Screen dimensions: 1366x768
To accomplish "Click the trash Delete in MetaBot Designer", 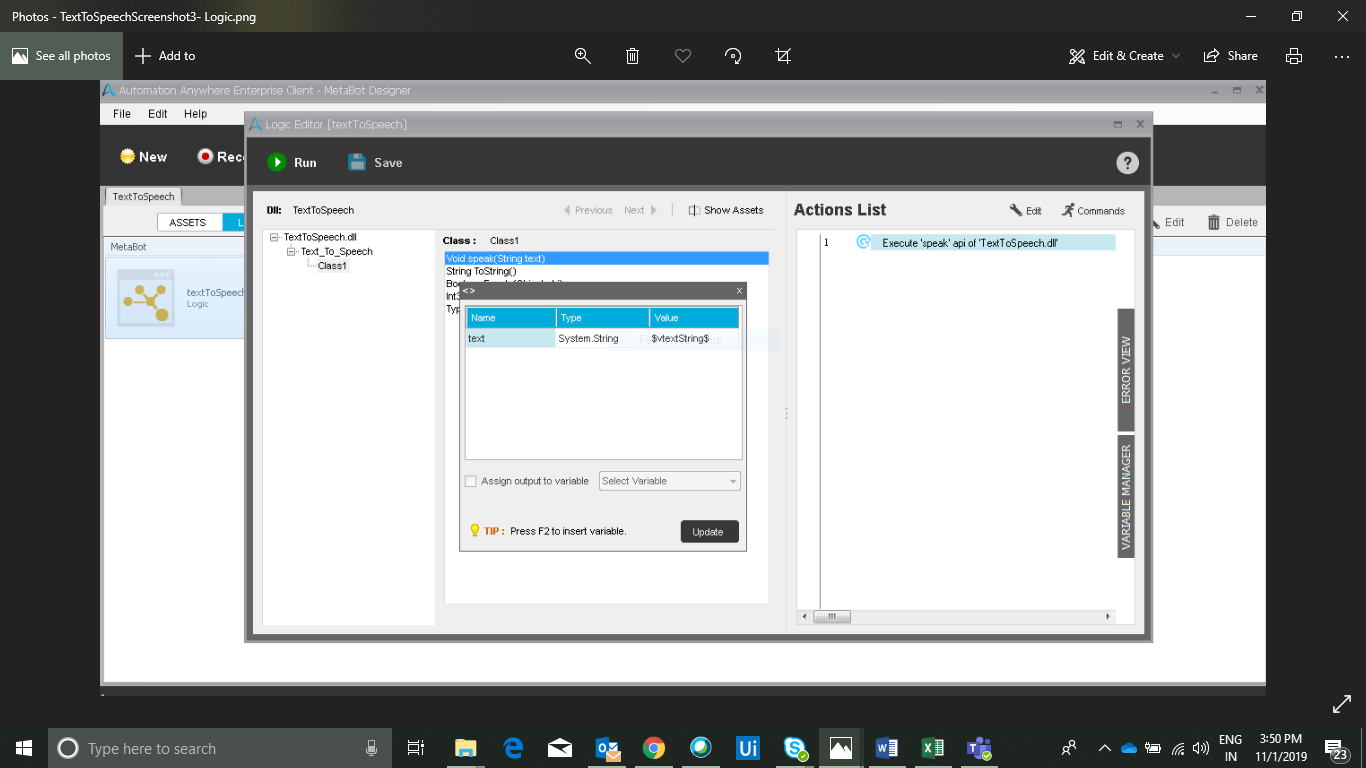I will 1232,222.
